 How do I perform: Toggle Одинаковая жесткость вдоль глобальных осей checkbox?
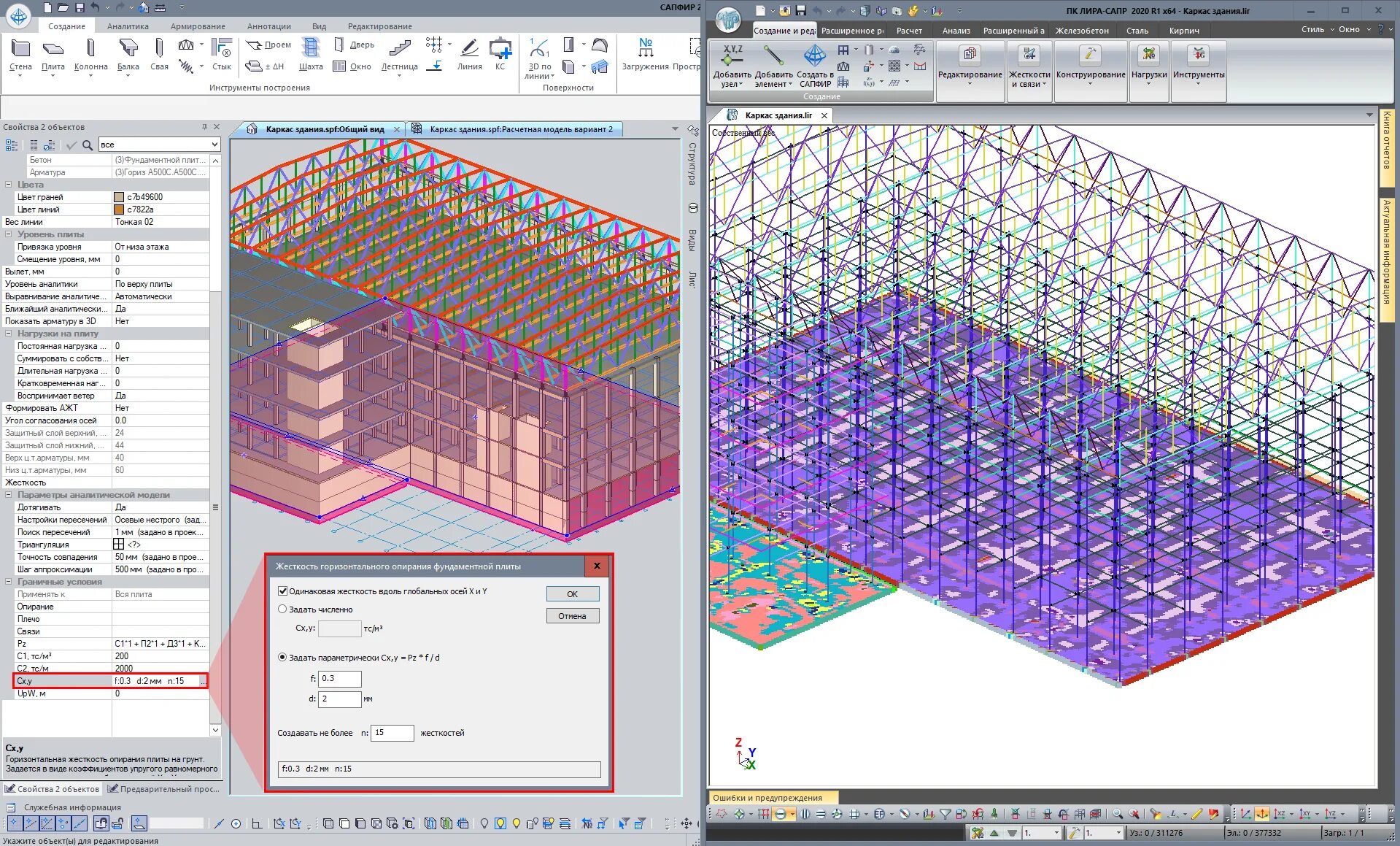283,591
